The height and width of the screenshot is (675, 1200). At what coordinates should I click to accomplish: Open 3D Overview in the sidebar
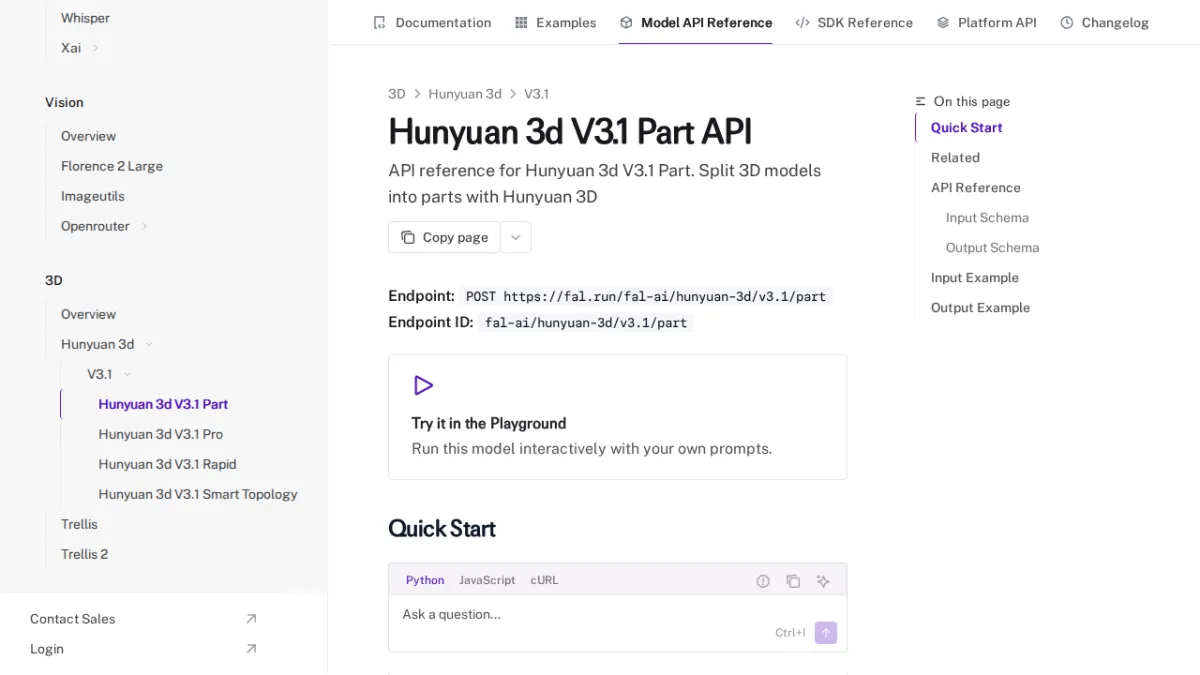click(x=88, y=314)
